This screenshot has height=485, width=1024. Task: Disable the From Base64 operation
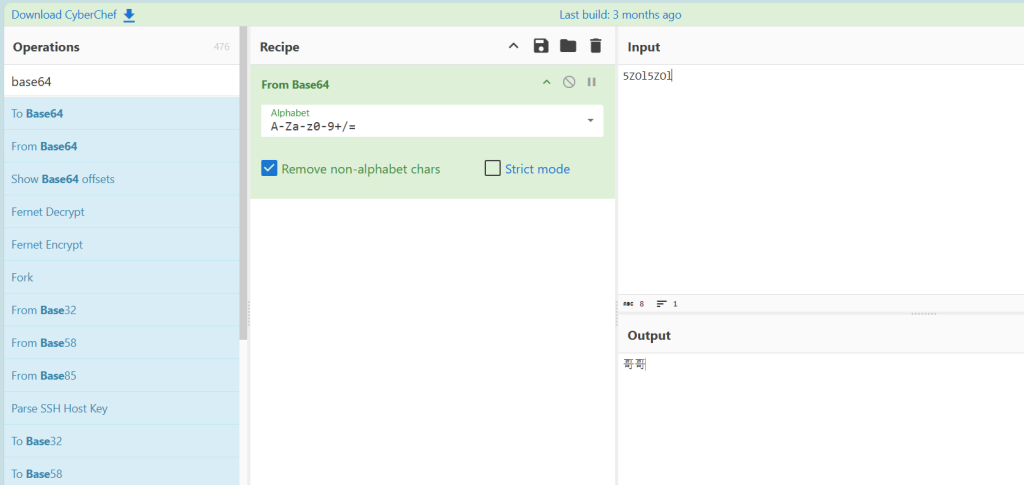coord(569,82)
